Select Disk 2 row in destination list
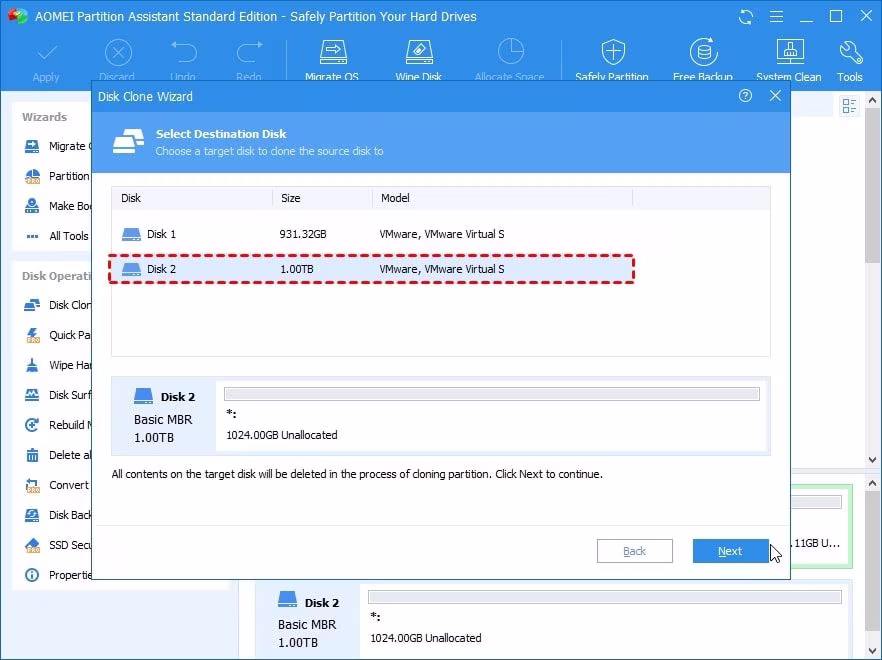This screenshot has height=660, width=882. tap(372, 269)
